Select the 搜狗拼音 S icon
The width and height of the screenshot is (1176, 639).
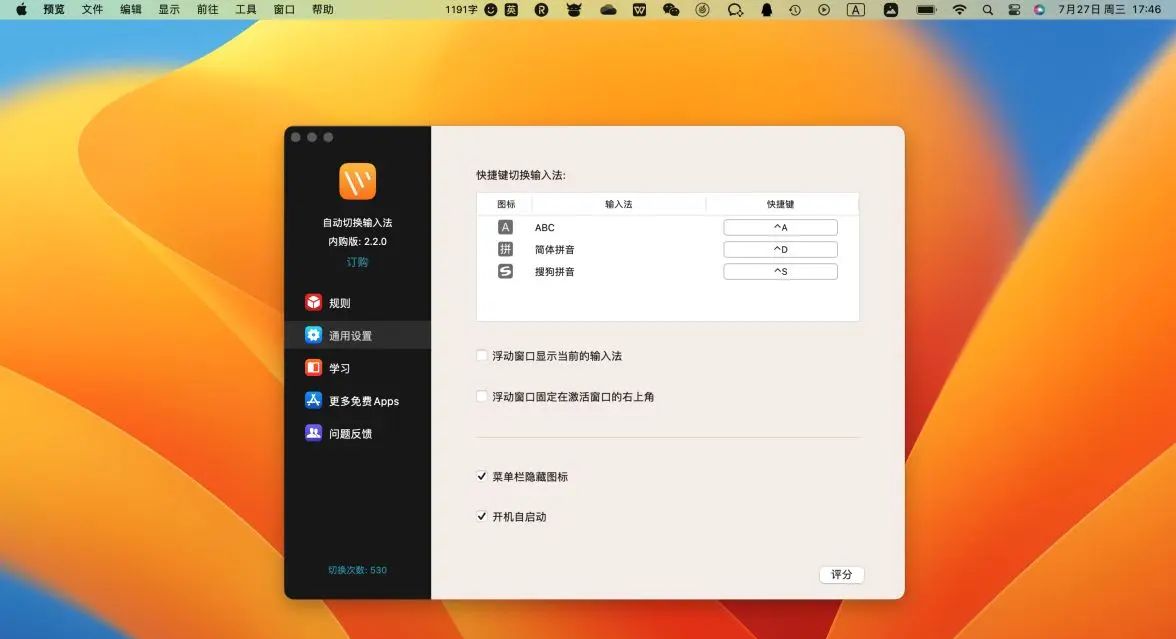[507, 271]
